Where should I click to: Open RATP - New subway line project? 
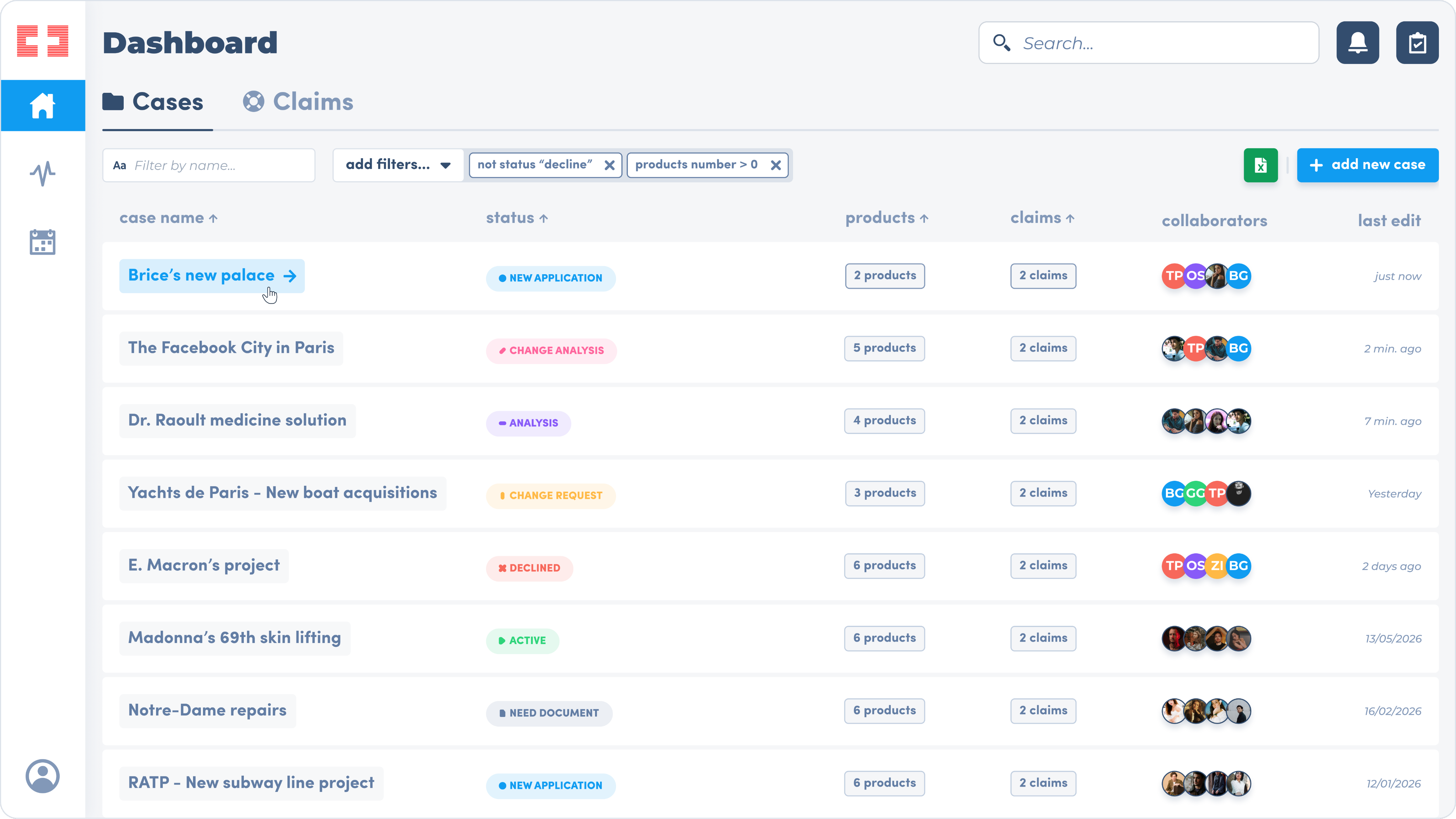[252, 783]
